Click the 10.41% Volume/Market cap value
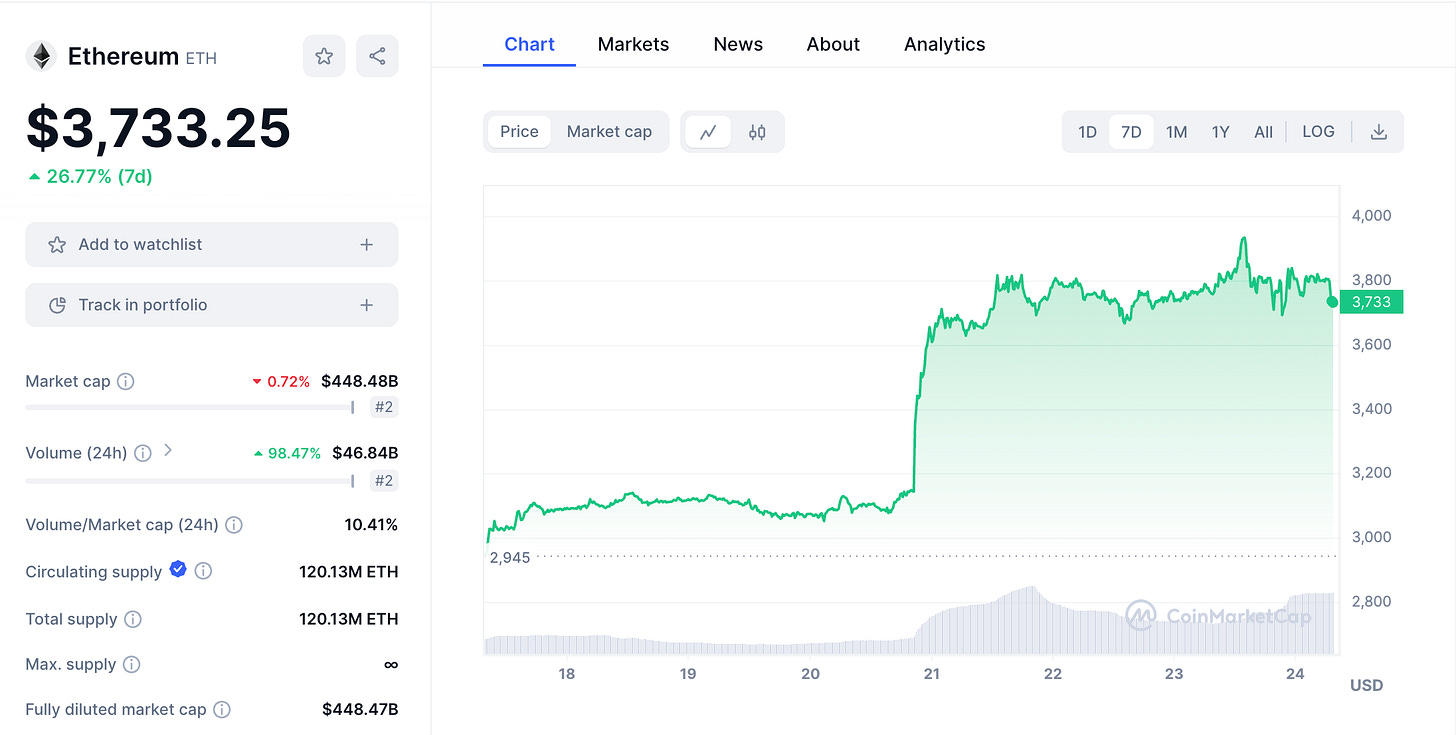Viewport: 1456px width, 735px height. [371, 525]
